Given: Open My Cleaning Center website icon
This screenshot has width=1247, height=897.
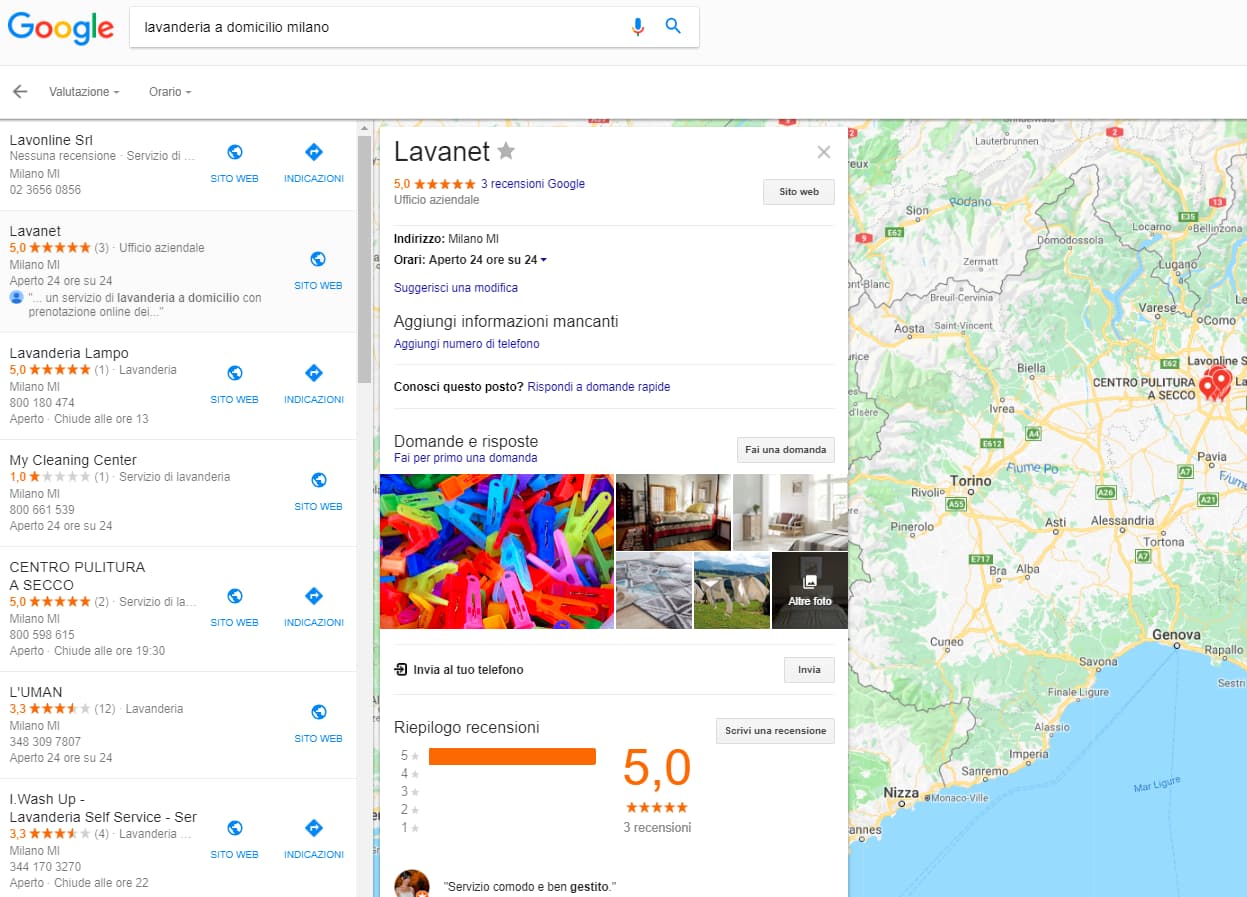Looking at the screenshot, I should [318, 480].
